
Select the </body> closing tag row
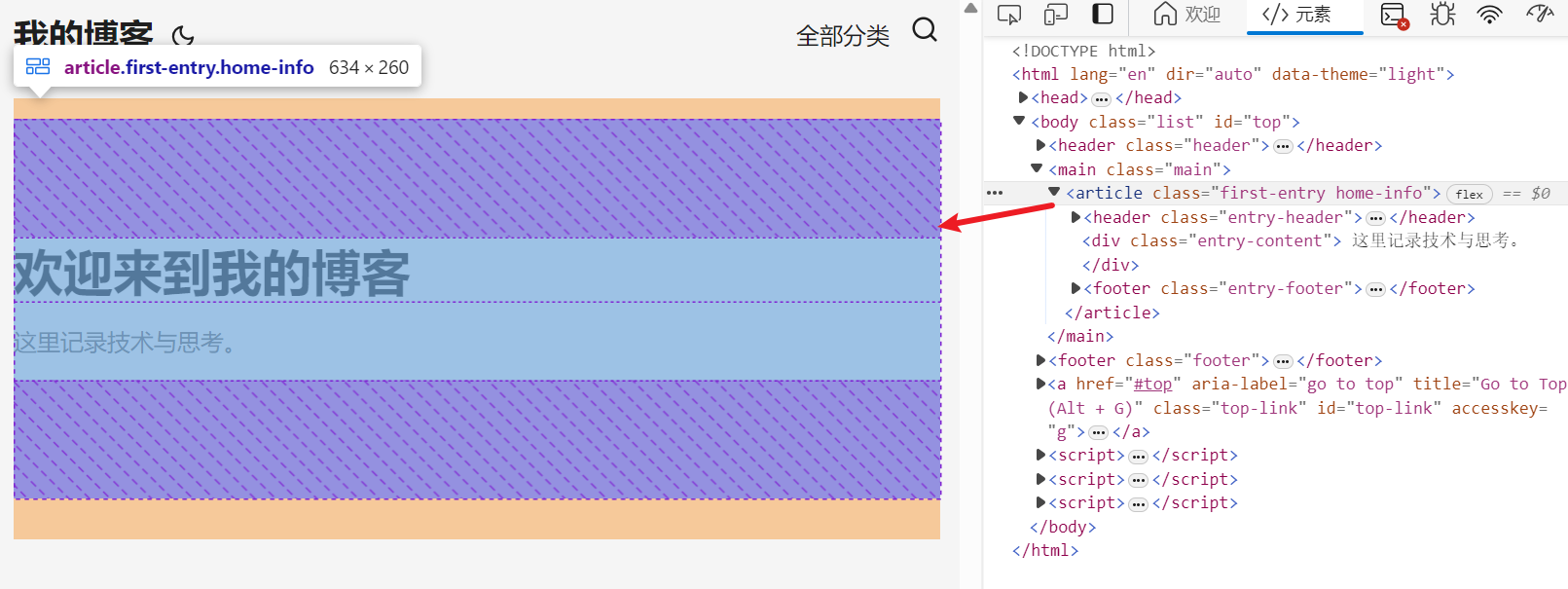(1063, 527)
